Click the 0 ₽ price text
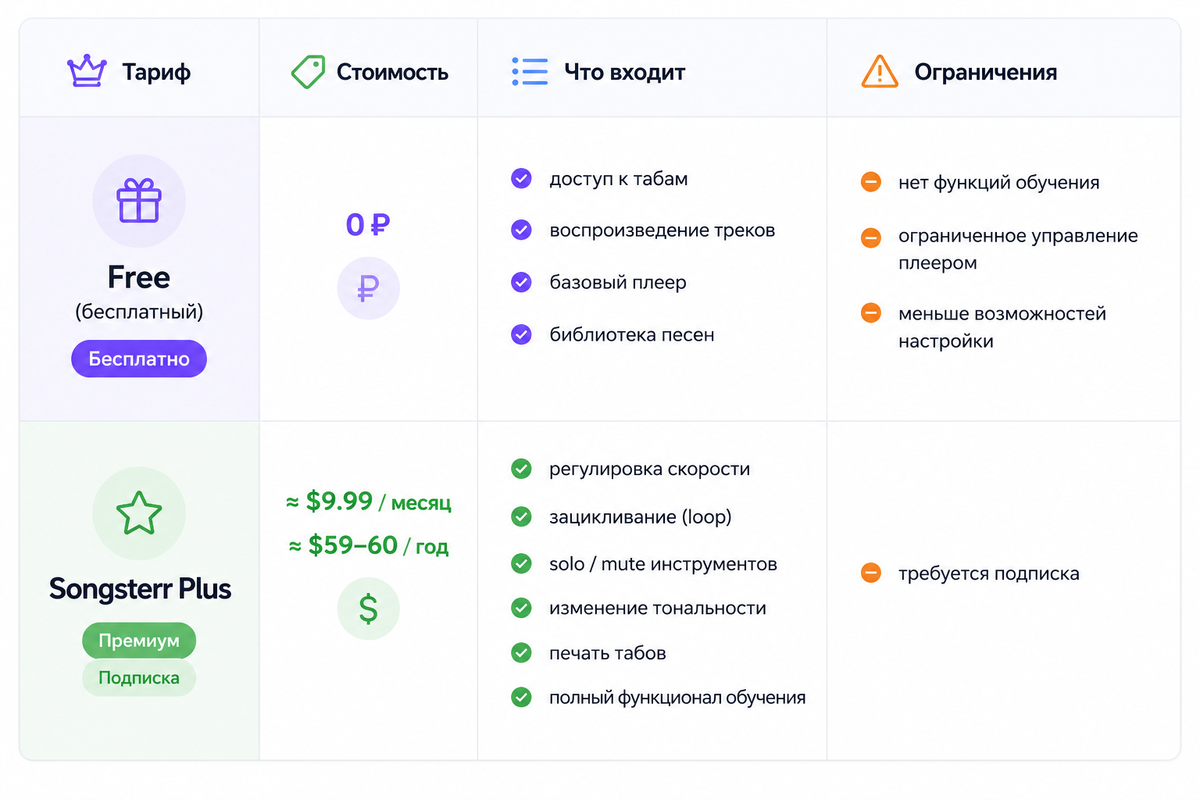This screenshot has height=800, width=1200. click(x=368, y=225)
